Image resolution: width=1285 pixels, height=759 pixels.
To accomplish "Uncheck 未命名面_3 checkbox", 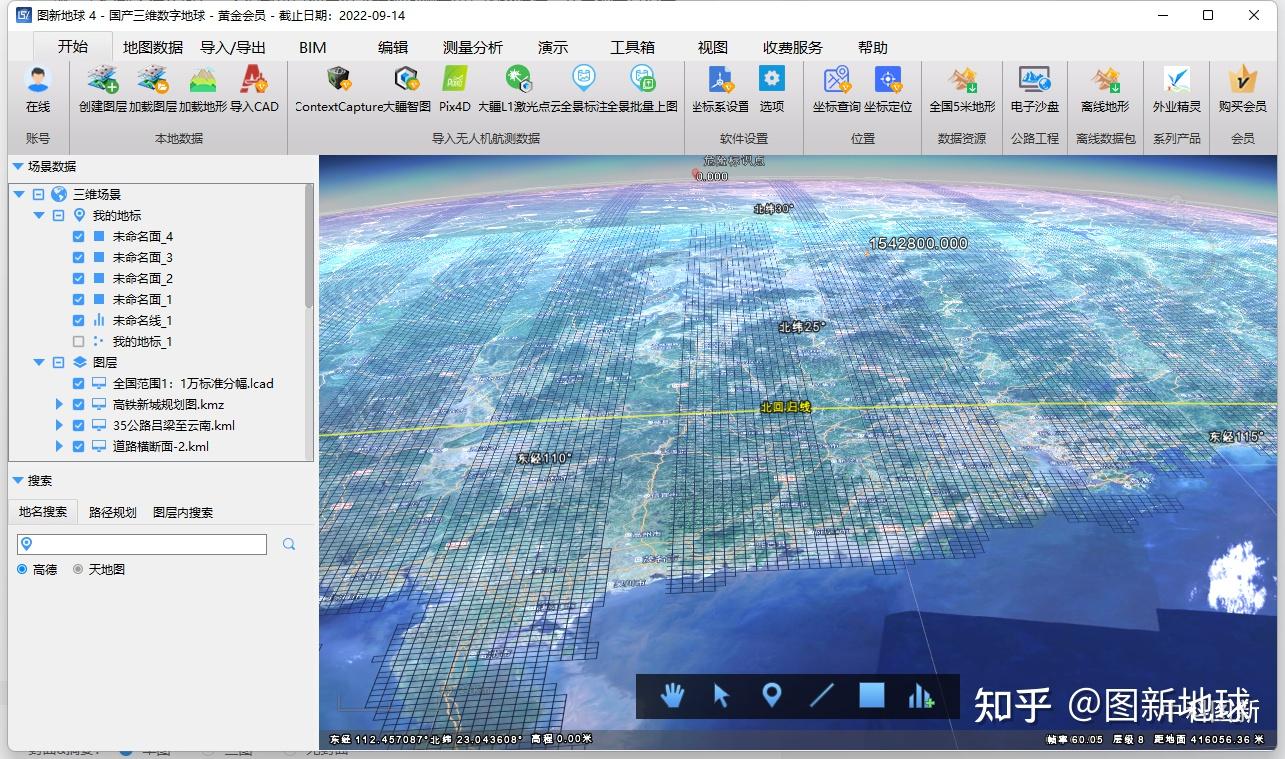I will (79, 258).
